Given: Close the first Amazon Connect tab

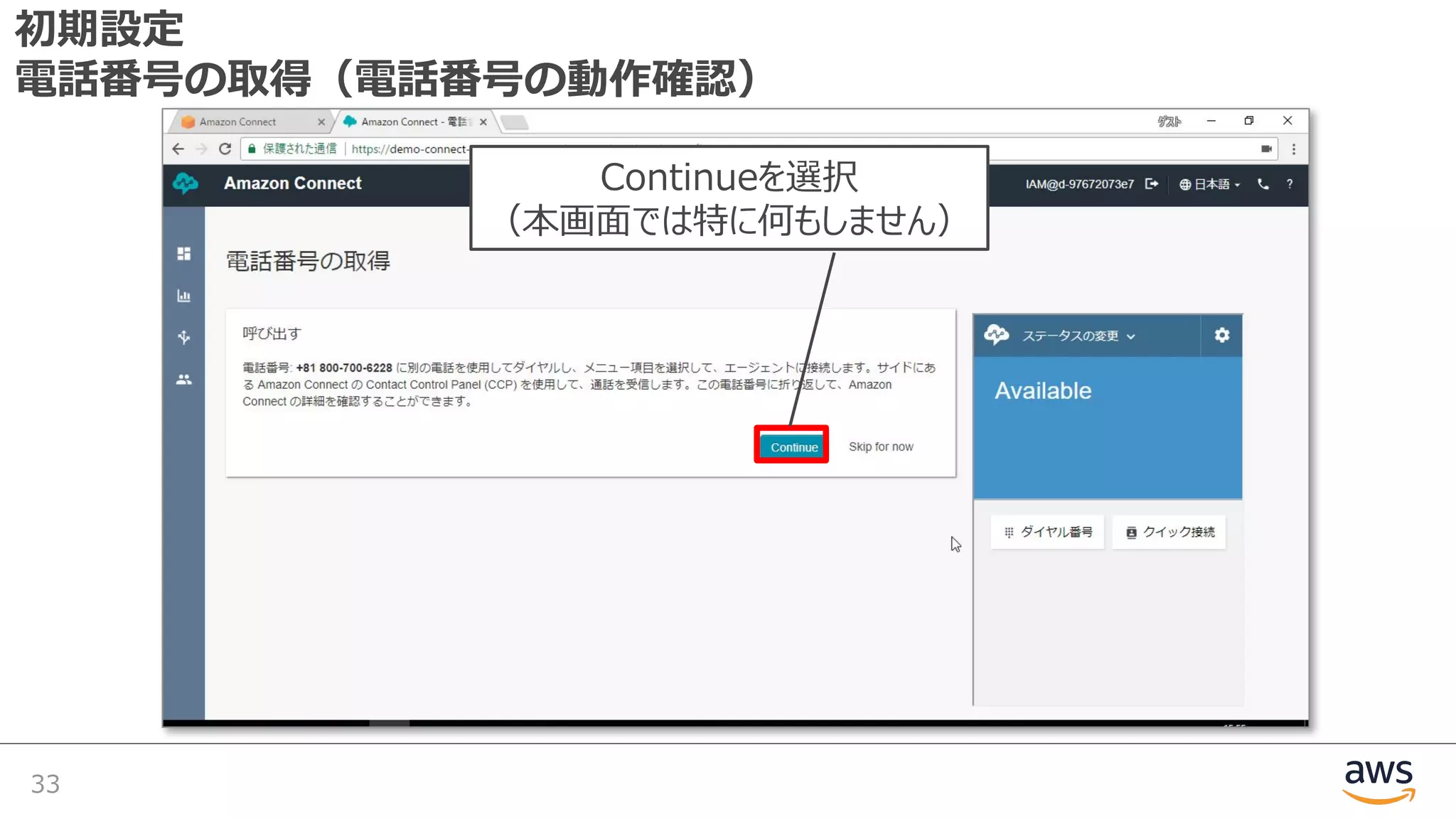Looking at the screenshot, I should [321, 122].
